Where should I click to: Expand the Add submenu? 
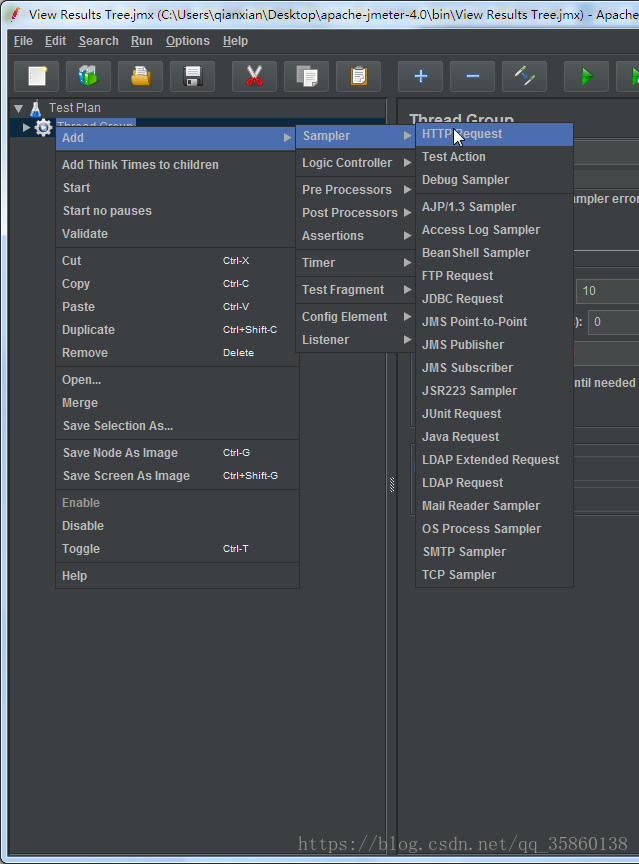tap(176, 138)
